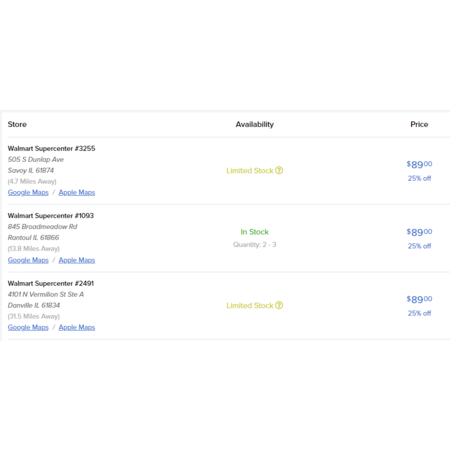
Task: Open Apple Maps link for Savoy store
Action: pyautogui.click(x=77, y=192)
